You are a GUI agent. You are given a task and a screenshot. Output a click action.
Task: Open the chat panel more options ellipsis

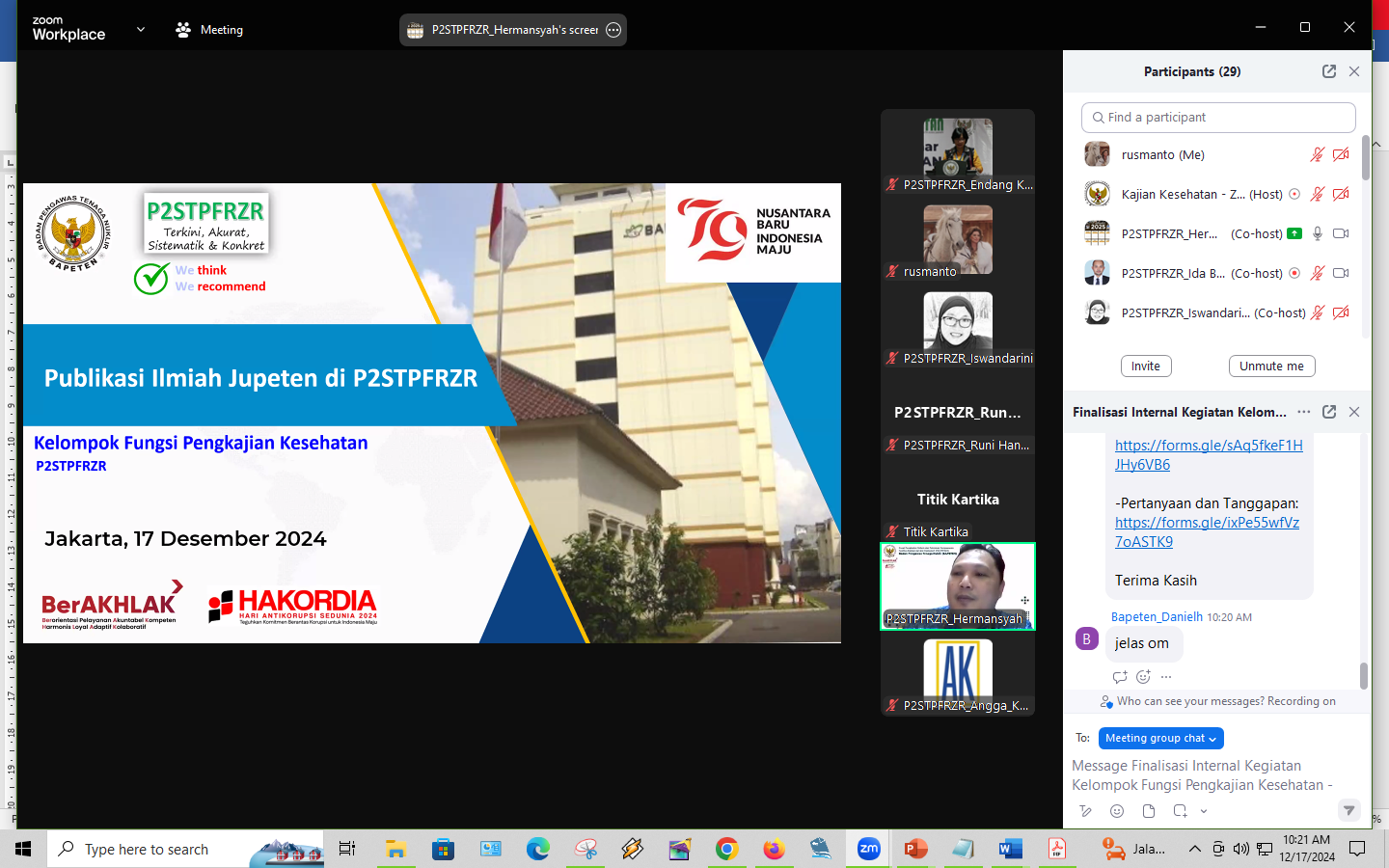pyautogui.click(x=1303, y=412)
